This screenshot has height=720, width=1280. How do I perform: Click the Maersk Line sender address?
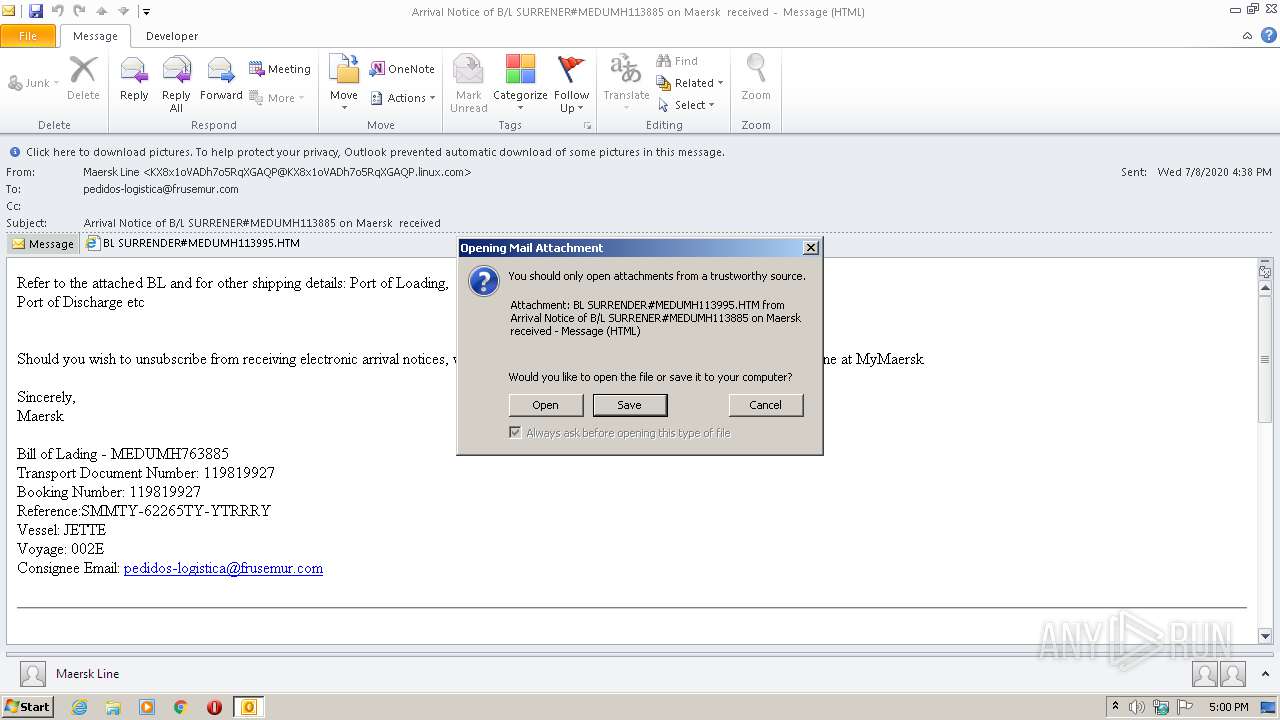[277, 172]
